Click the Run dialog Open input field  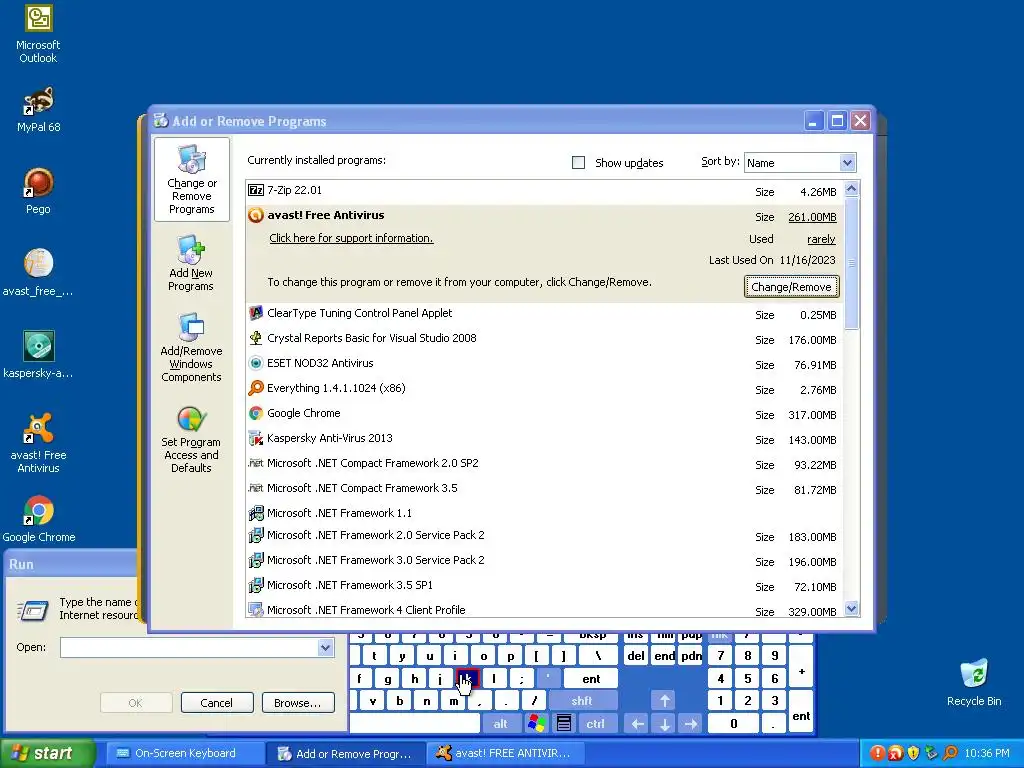point(189,647)
